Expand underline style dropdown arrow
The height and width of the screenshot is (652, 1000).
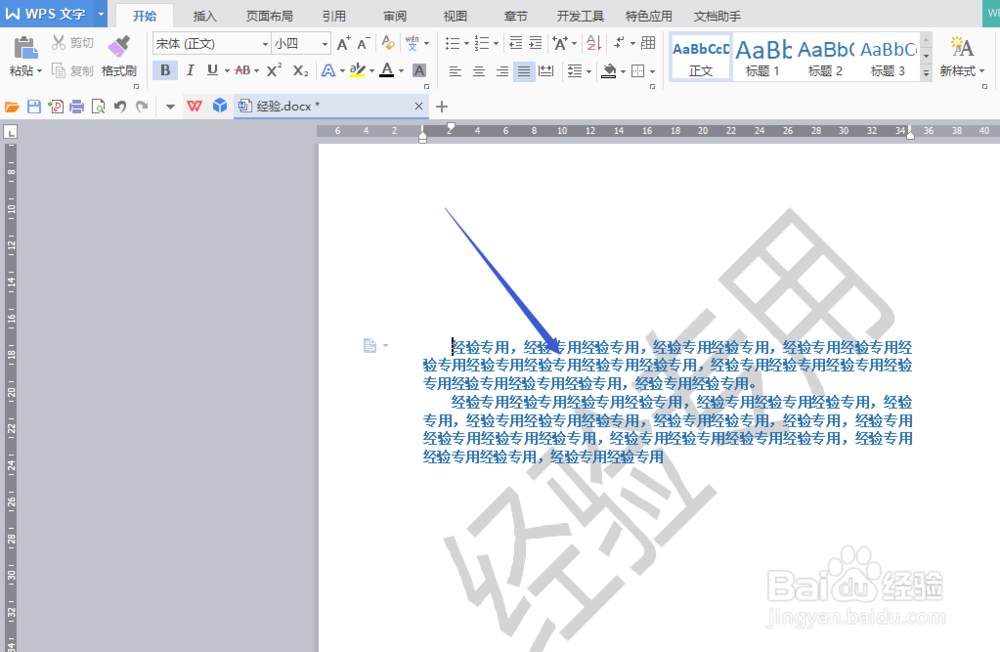click(227, 71)
